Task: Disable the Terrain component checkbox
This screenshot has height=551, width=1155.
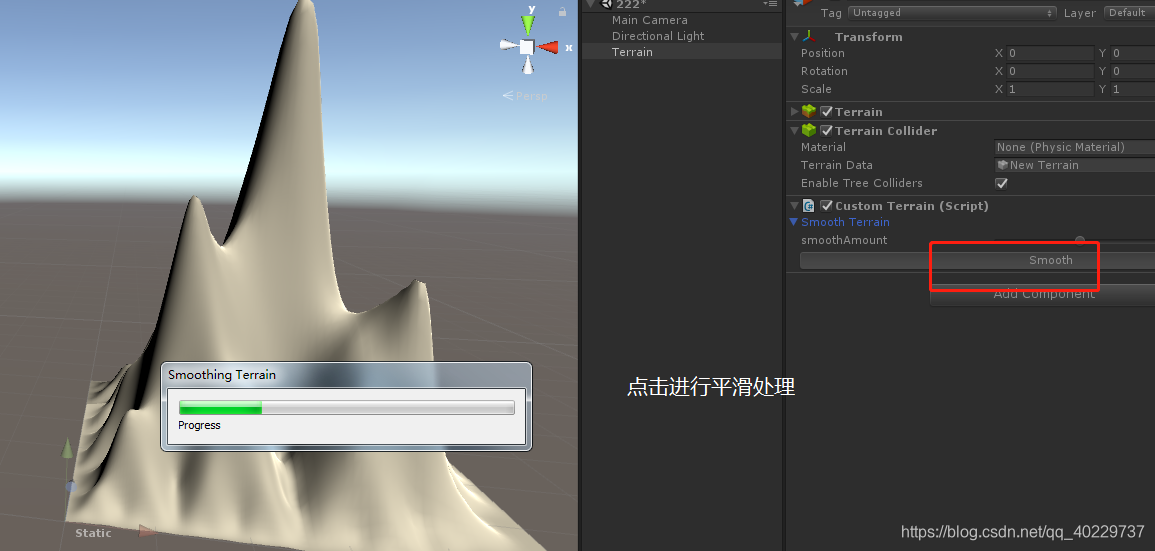Action: tap(826, 111)
